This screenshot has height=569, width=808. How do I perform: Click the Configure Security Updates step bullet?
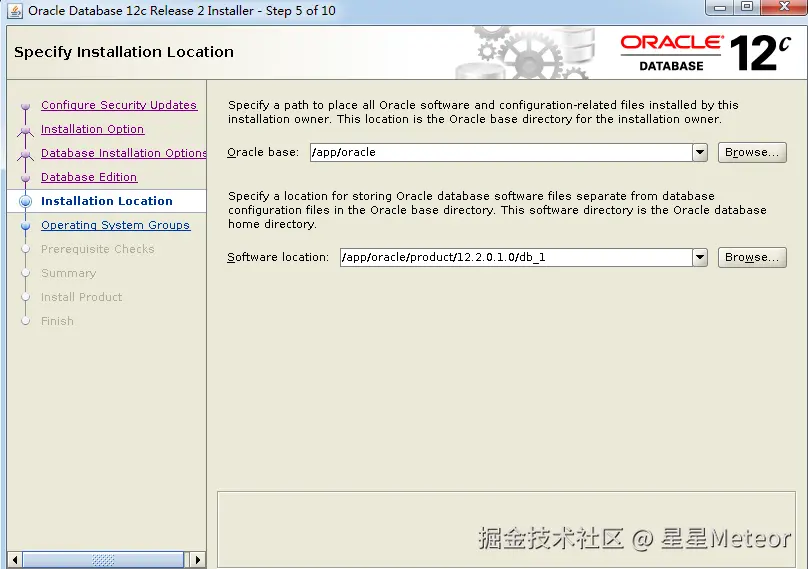(x=25, y=106)
